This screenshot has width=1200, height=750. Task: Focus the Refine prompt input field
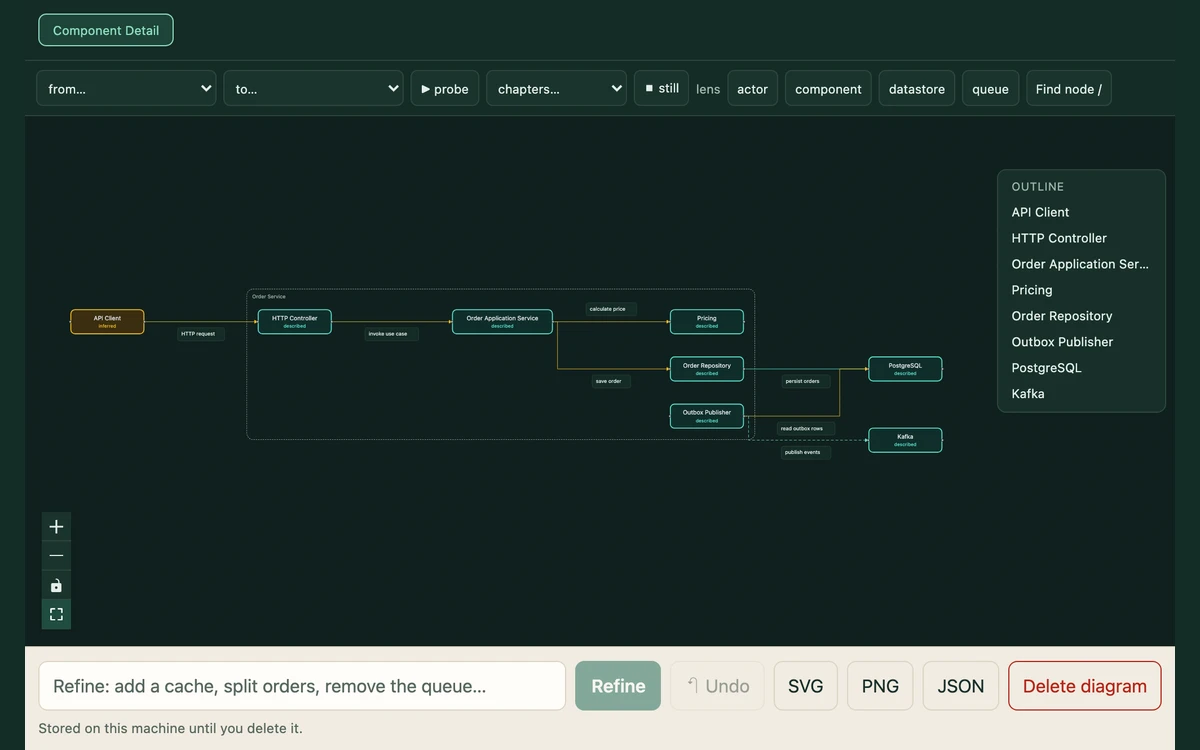pyautogui.click(x=302, y=686)
